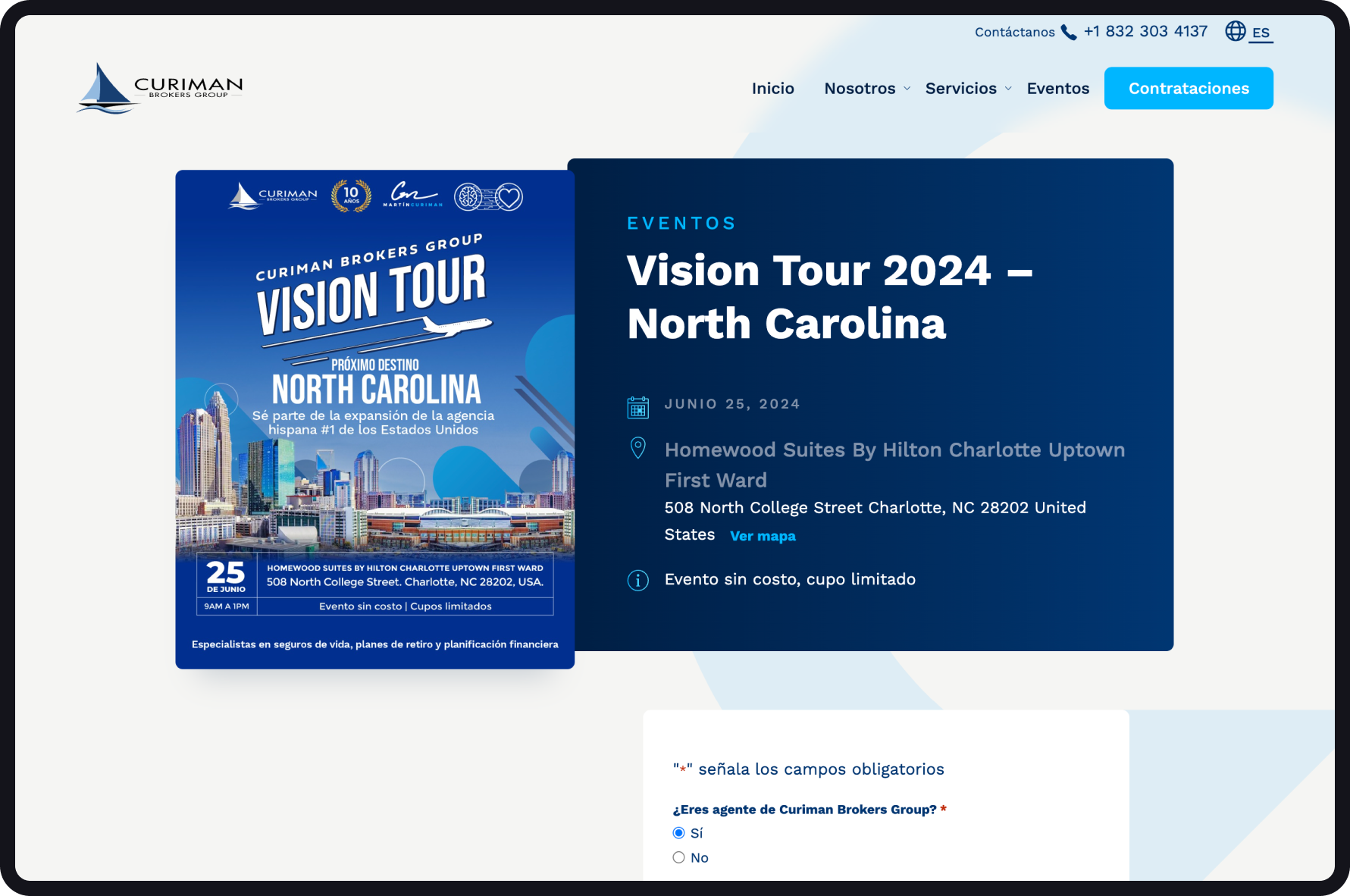Switch language via the ES selector
This screenshot has width=1350, height=896.
click(x=1261, y=33)
